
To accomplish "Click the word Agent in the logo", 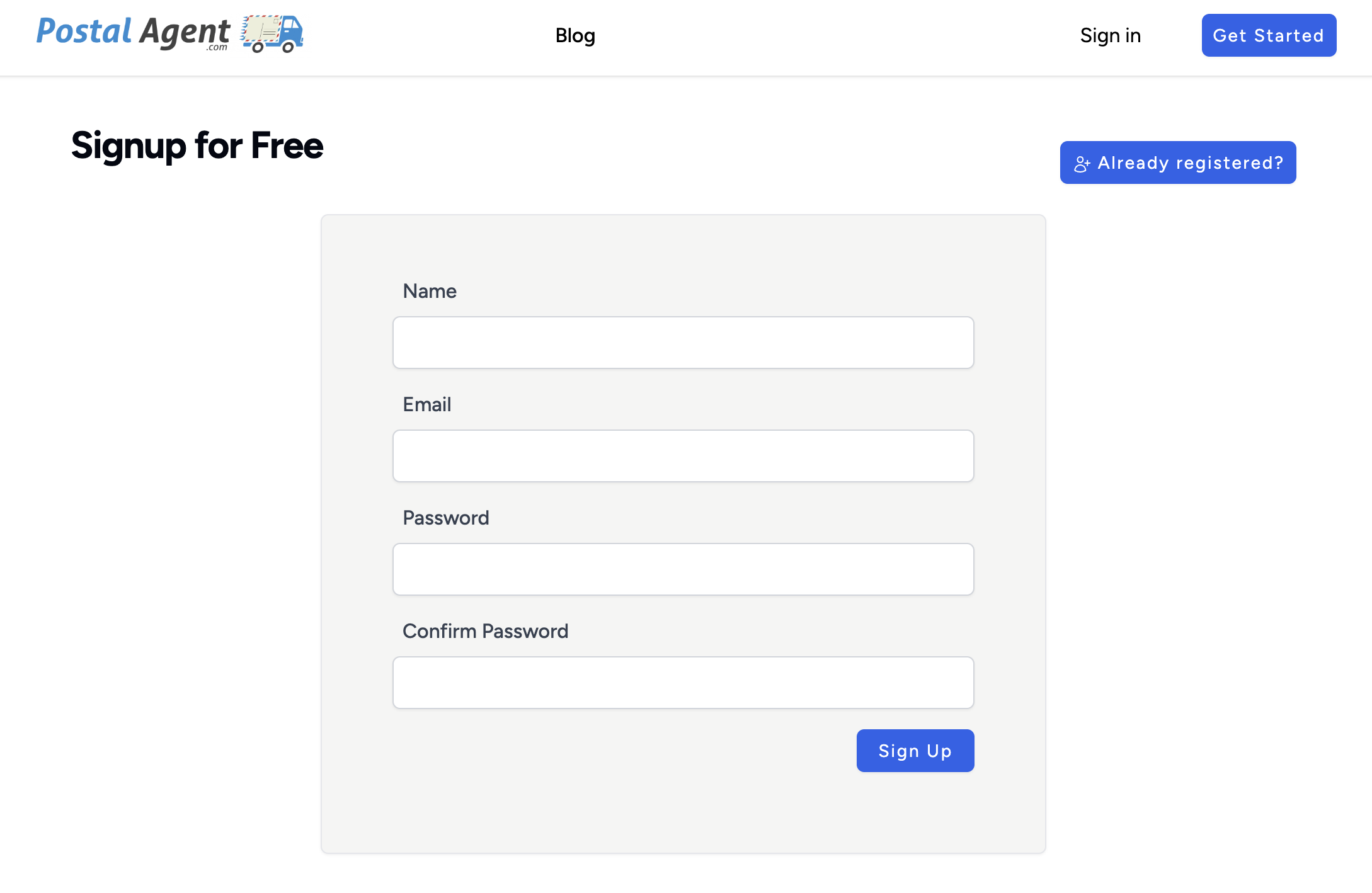I will (185, 31).
